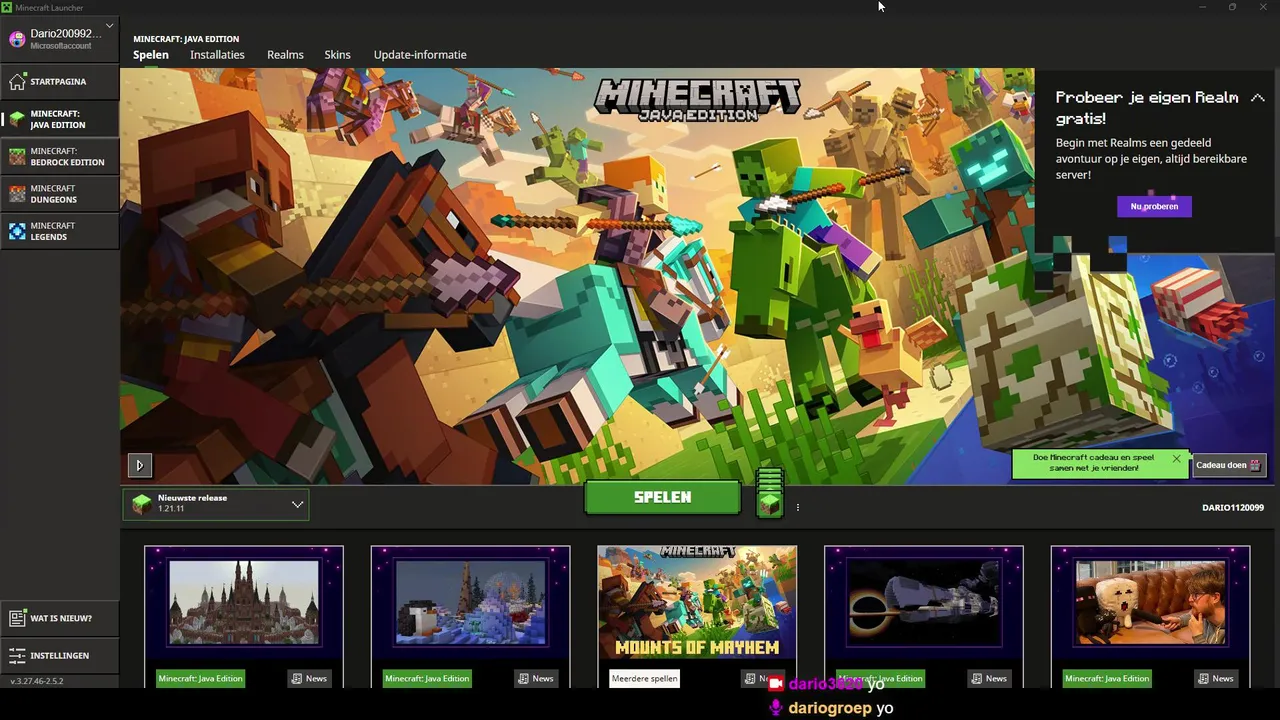Click the camera icon in stream overlay
The width and height of the screenshot is (1280, 720).
click(x=776, y=684)
